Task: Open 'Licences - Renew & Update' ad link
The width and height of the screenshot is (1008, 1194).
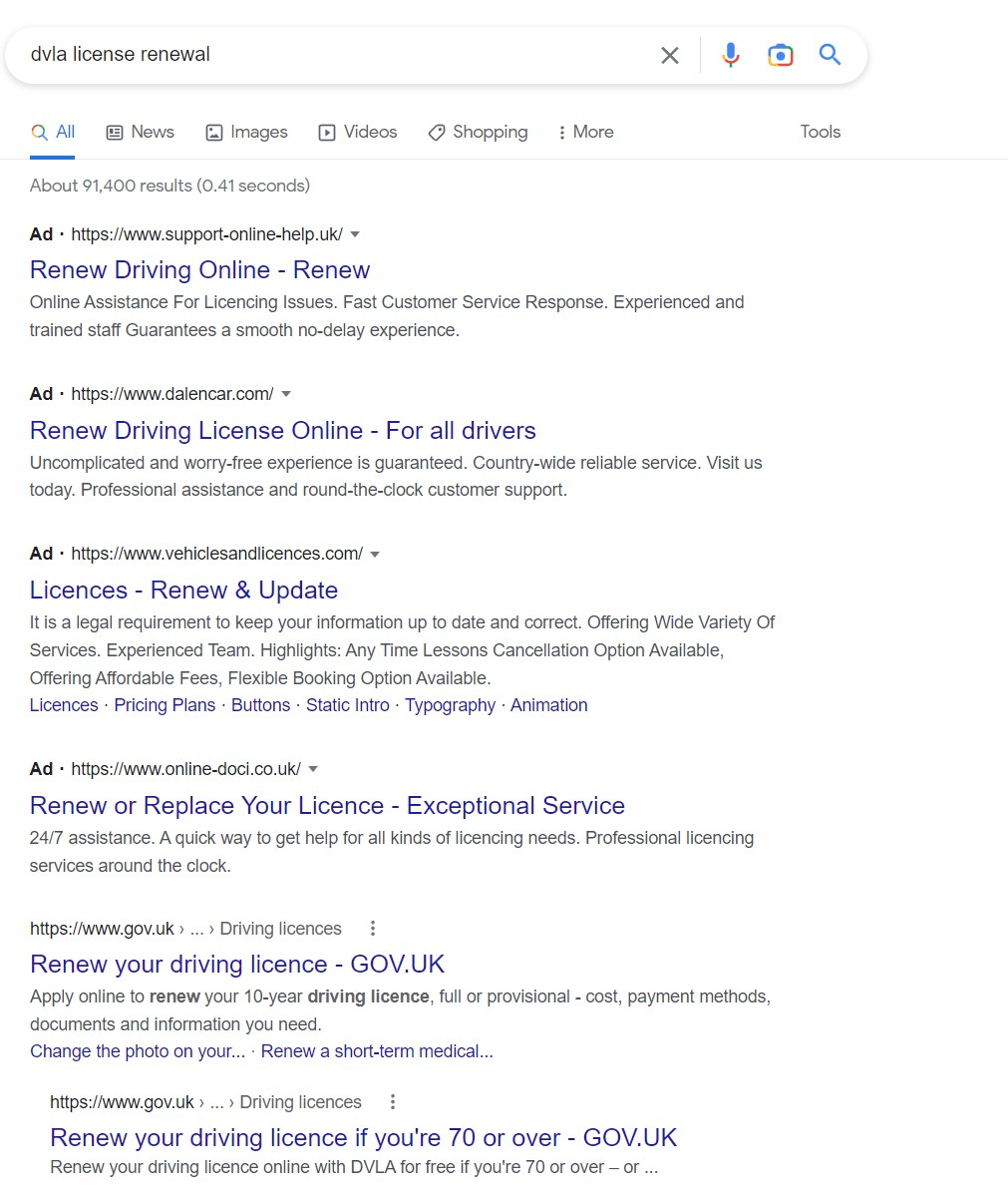Action: click(183, 591)
